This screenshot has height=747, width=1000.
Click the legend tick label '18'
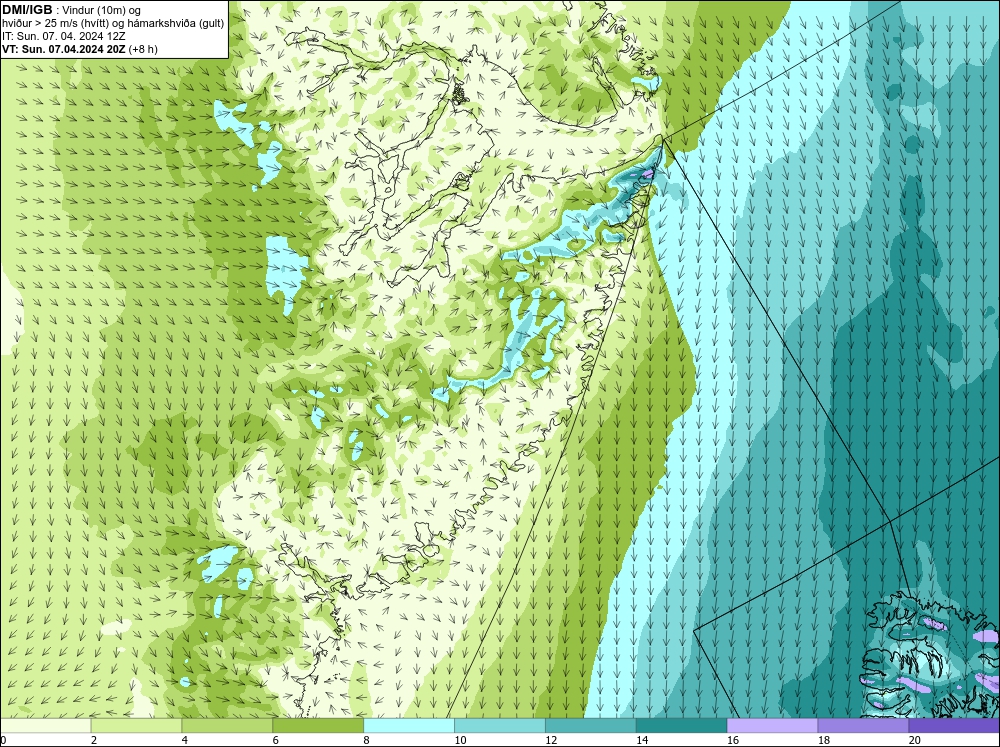[x=824, y=740]
